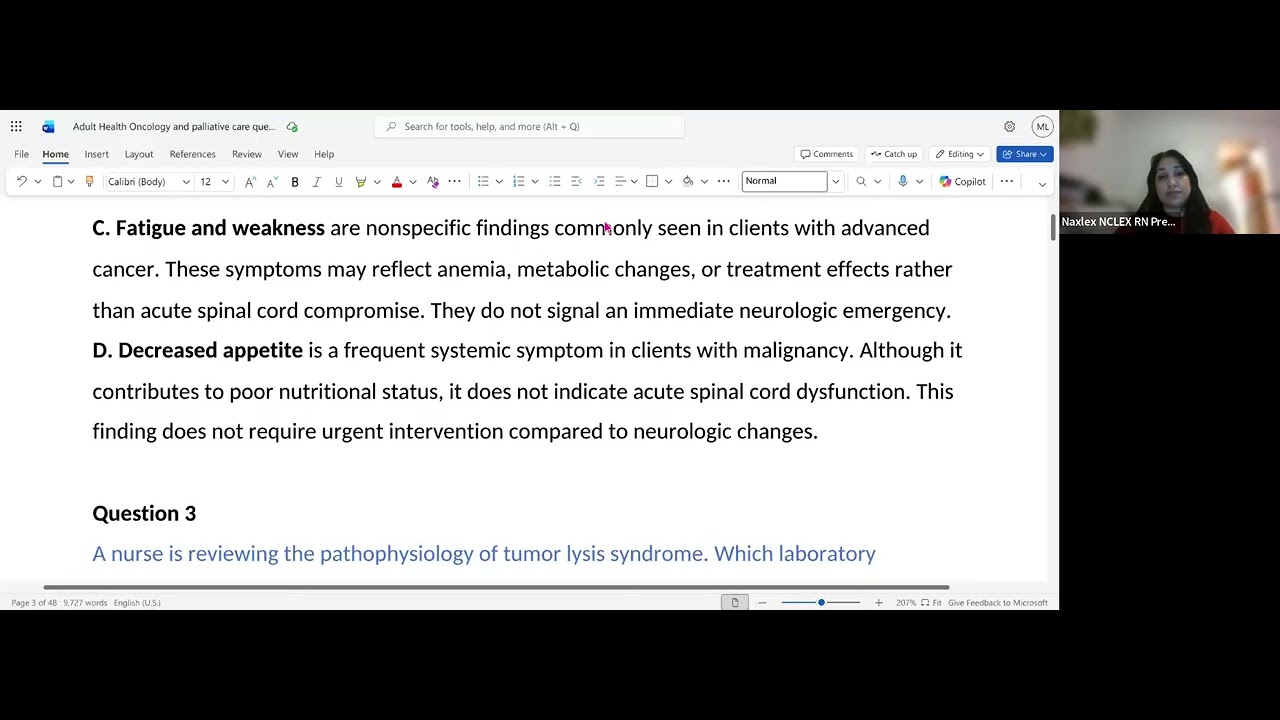Switch to the References tab
The height and width of the screenshot is (720, 1280).
(192, 155)
